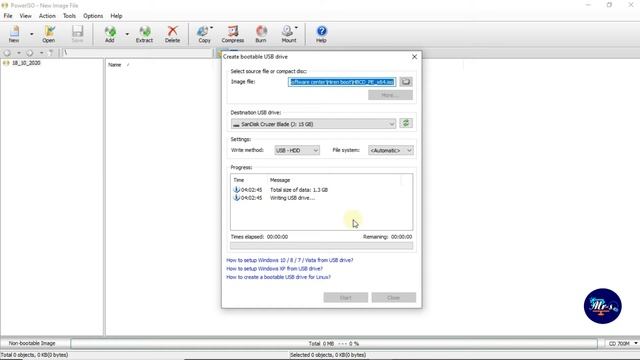Click 'Times elapsed: 00:00:00' label
The width and height of the screenshot is (640, 360).
(x=259, y=237)
